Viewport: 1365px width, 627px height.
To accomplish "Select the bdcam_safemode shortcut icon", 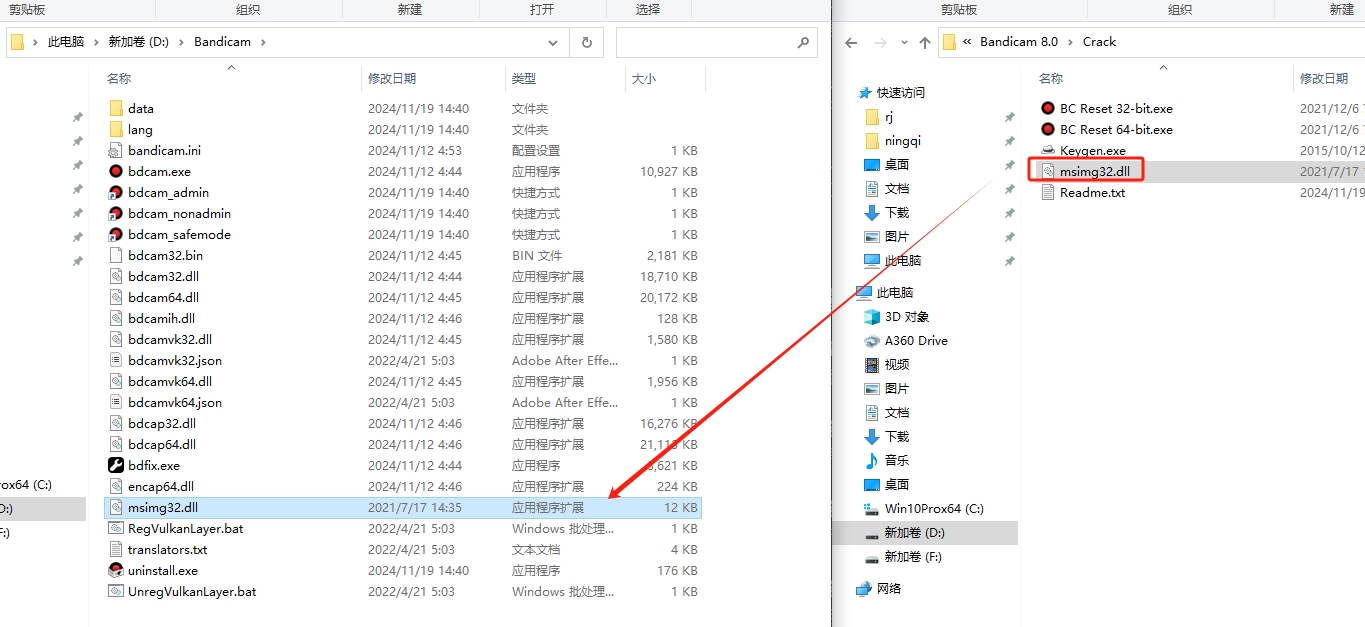I will [115, 234].
